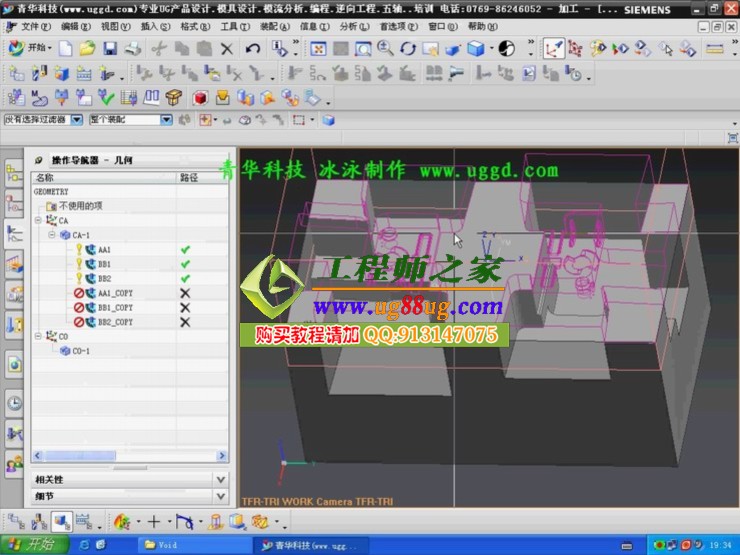Click the black-and-white circle background icon

(x=507, y=48)
